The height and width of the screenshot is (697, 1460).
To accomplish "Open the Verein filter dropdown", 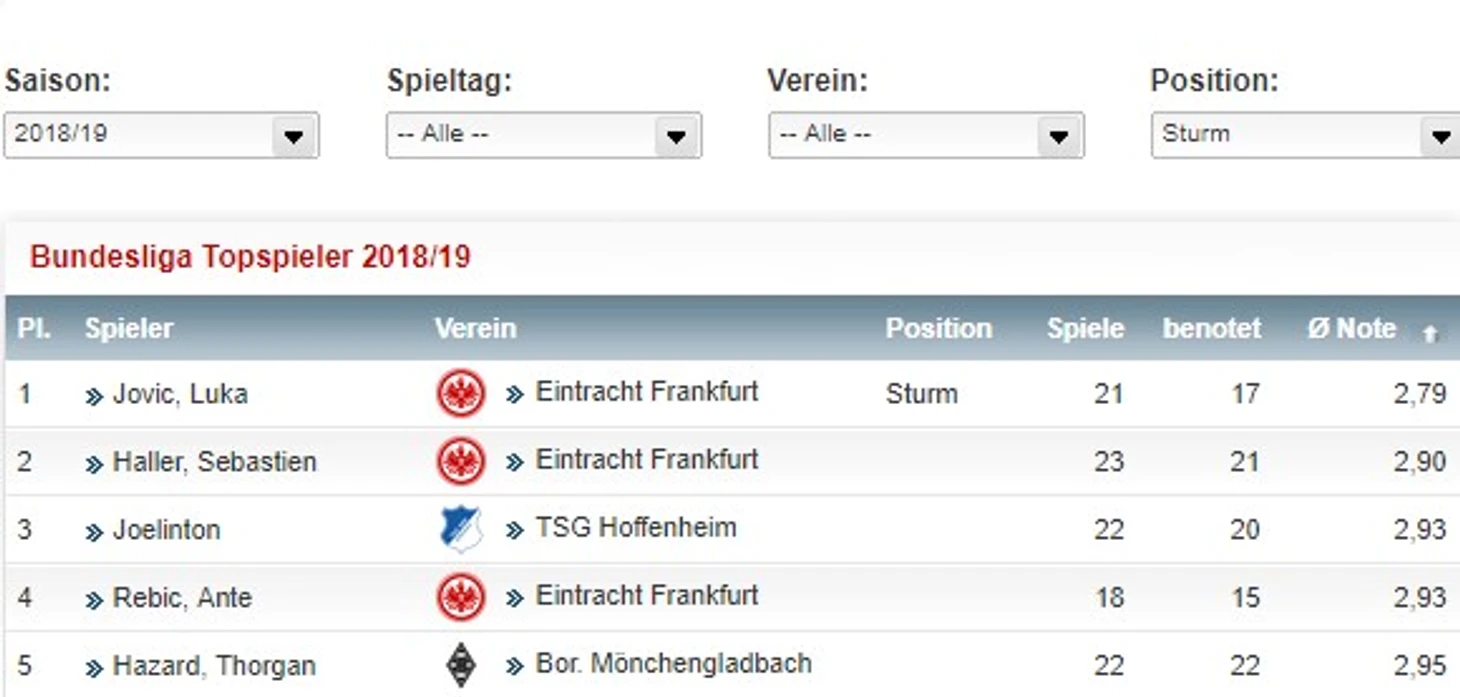I will [x=926, y=135].
